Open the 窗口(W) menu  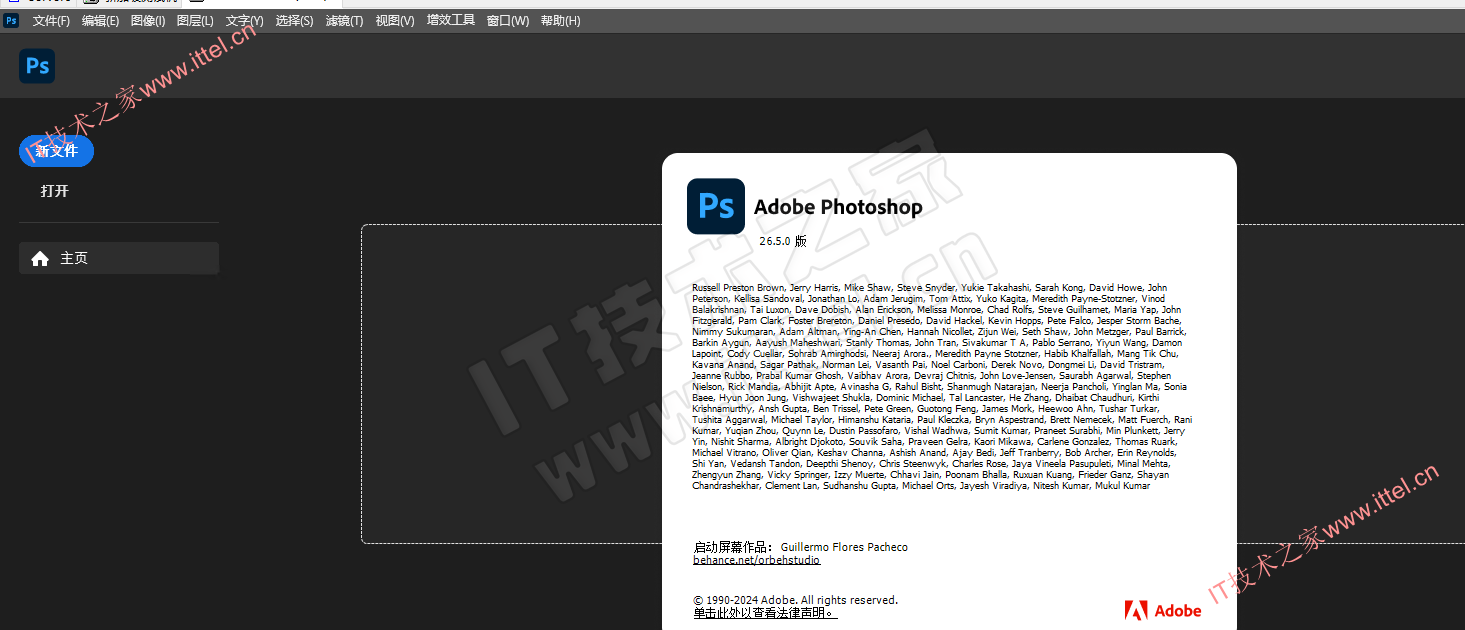coord(508,21)
